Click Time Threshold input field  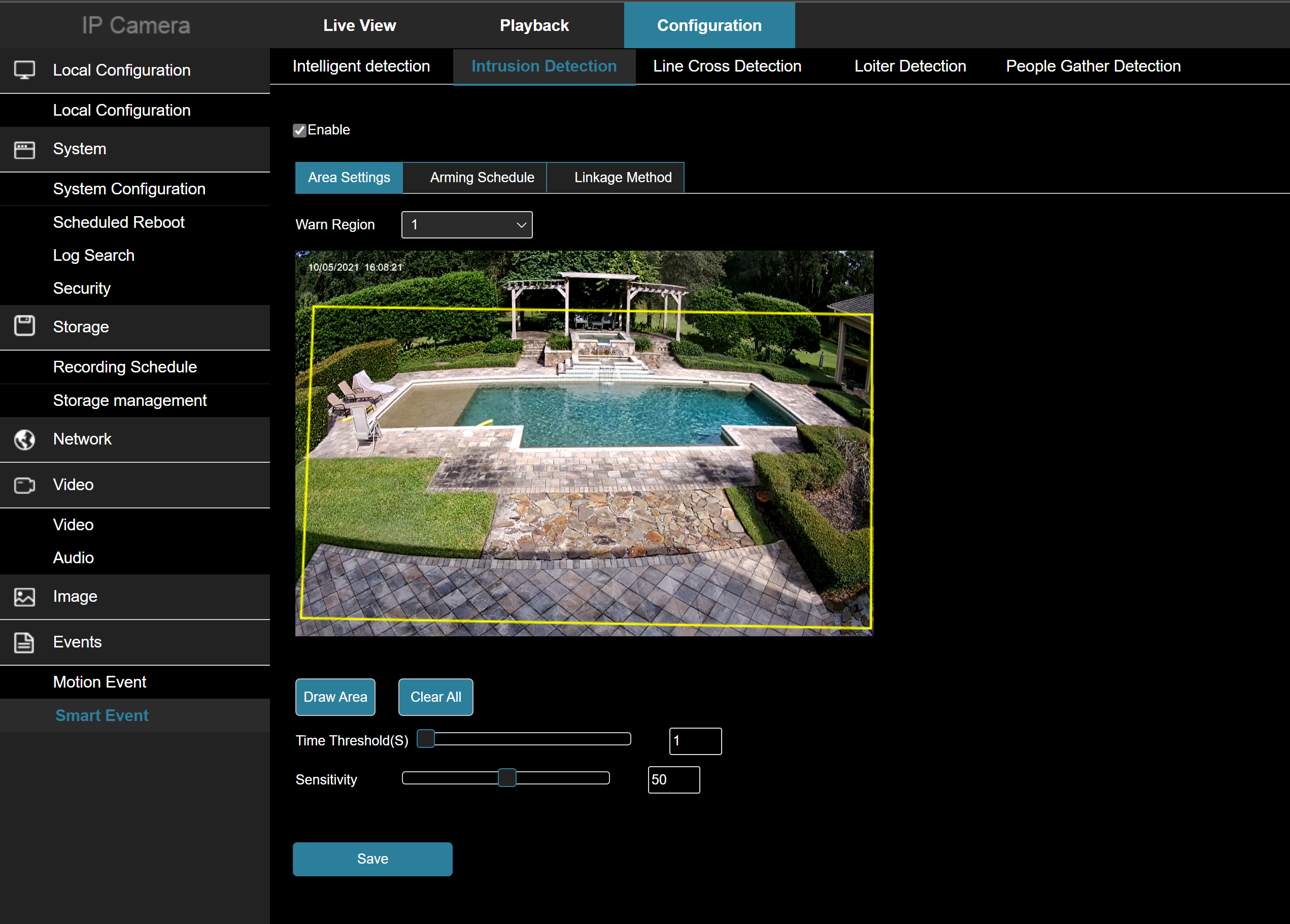pos(693,740)
